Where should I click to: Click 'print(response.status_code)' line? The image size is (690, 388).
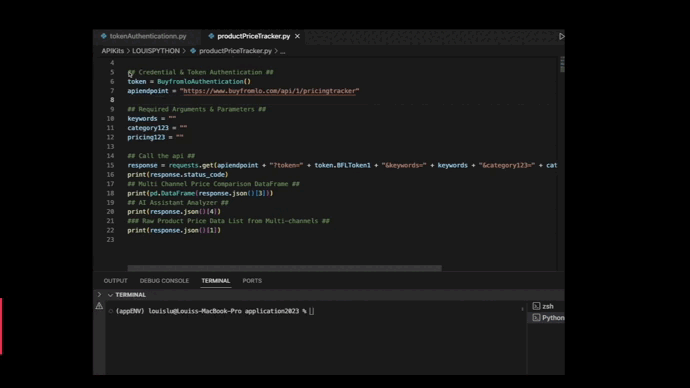178,175
